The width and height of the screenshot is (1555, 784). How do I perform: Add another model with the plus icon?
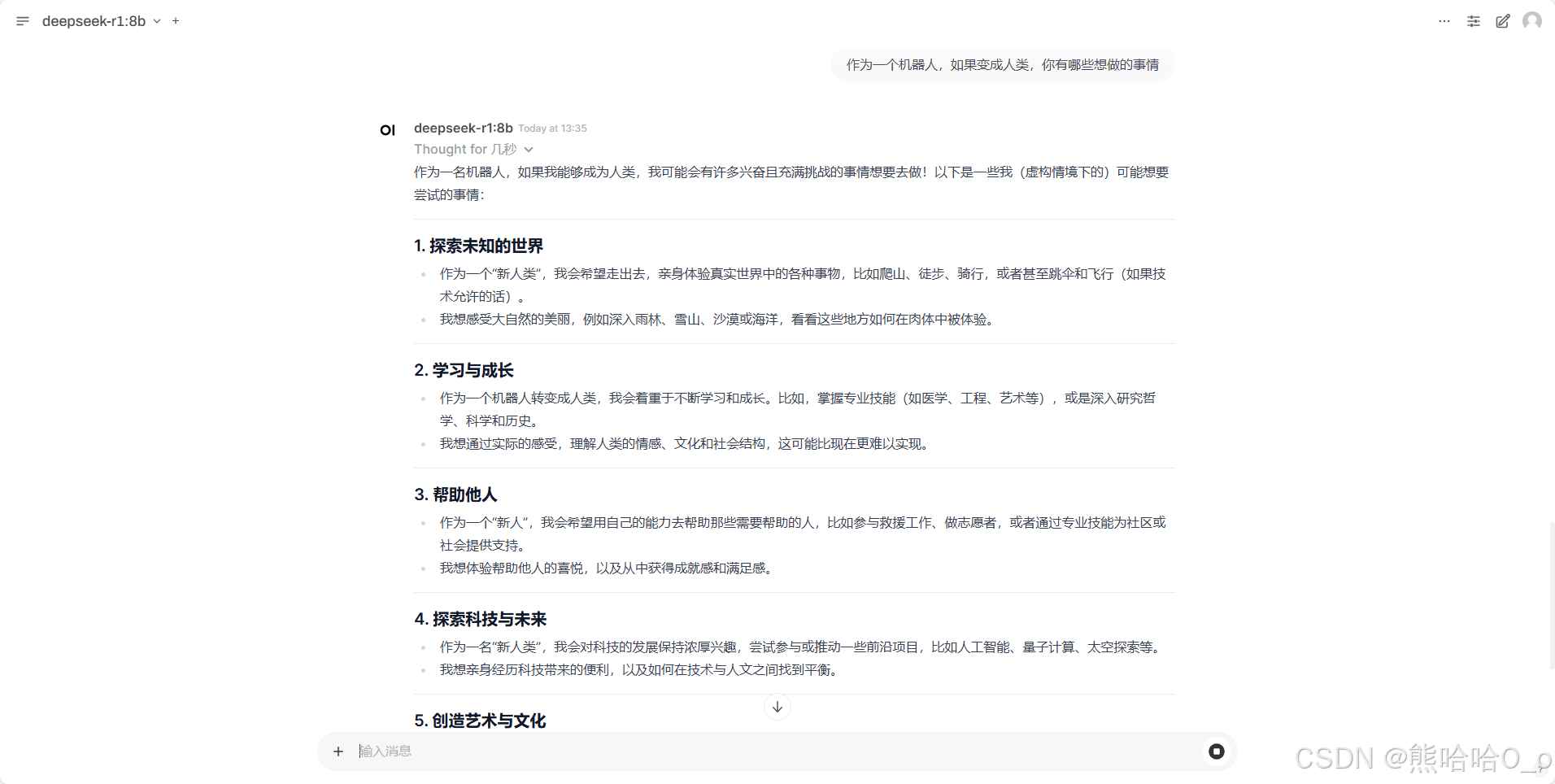pos(176,21)
